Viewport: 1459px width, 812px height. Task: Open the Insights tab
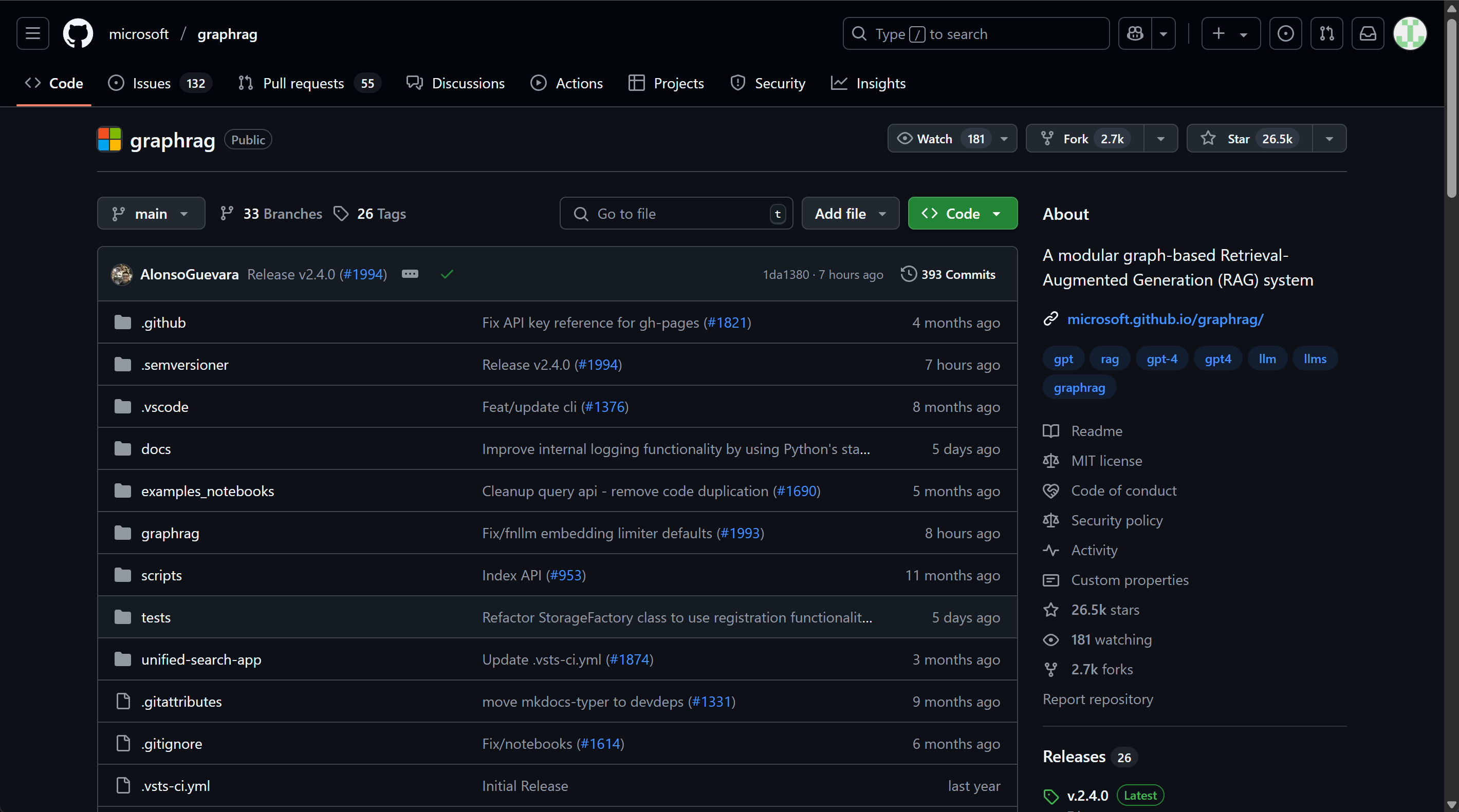[x=869, y=83]
